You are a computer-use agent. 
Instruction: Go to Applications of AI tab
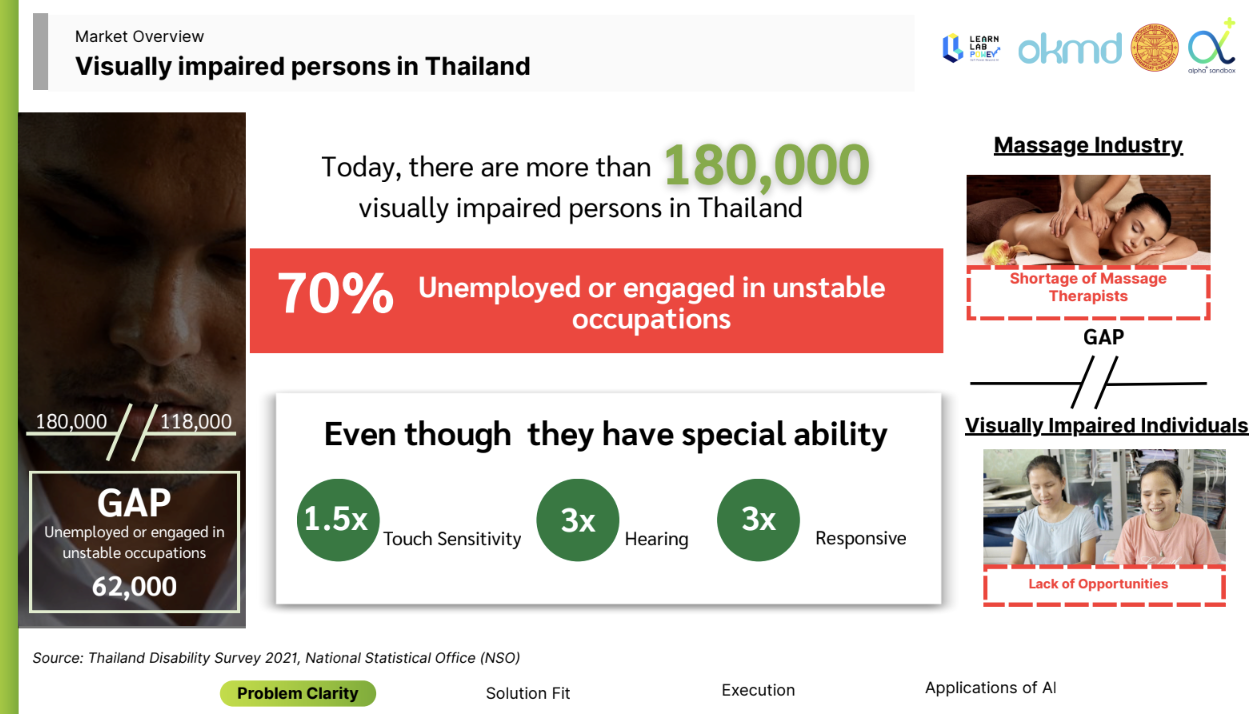990,688
